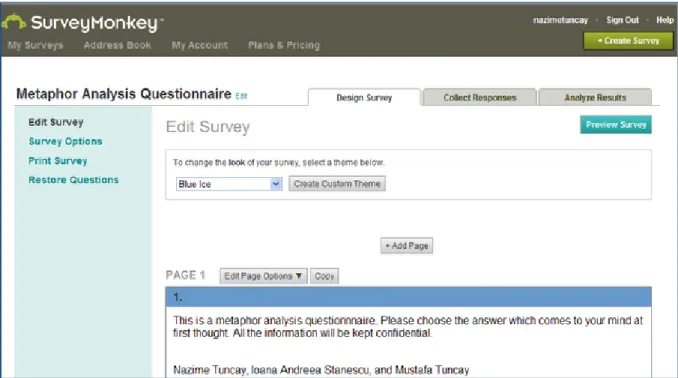Click the nazimetuncay username link

560,20
